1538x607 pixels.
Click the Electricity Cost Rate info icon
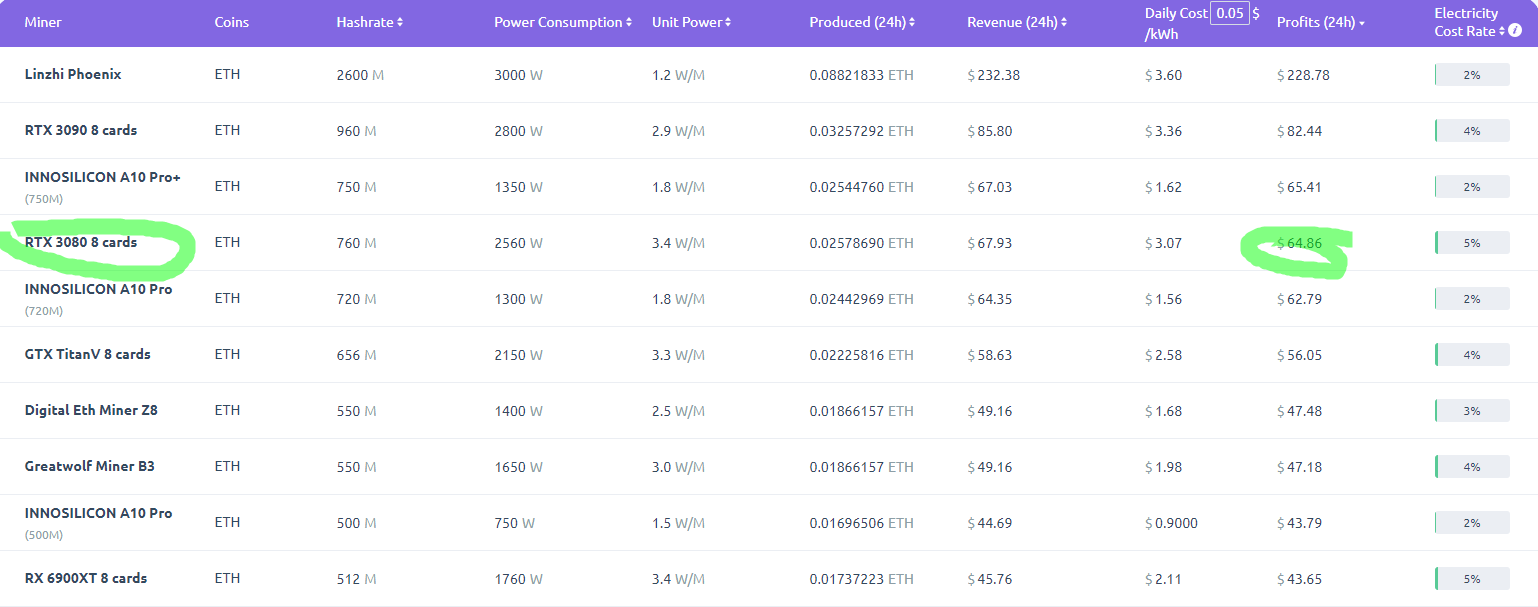[1514, 31]
